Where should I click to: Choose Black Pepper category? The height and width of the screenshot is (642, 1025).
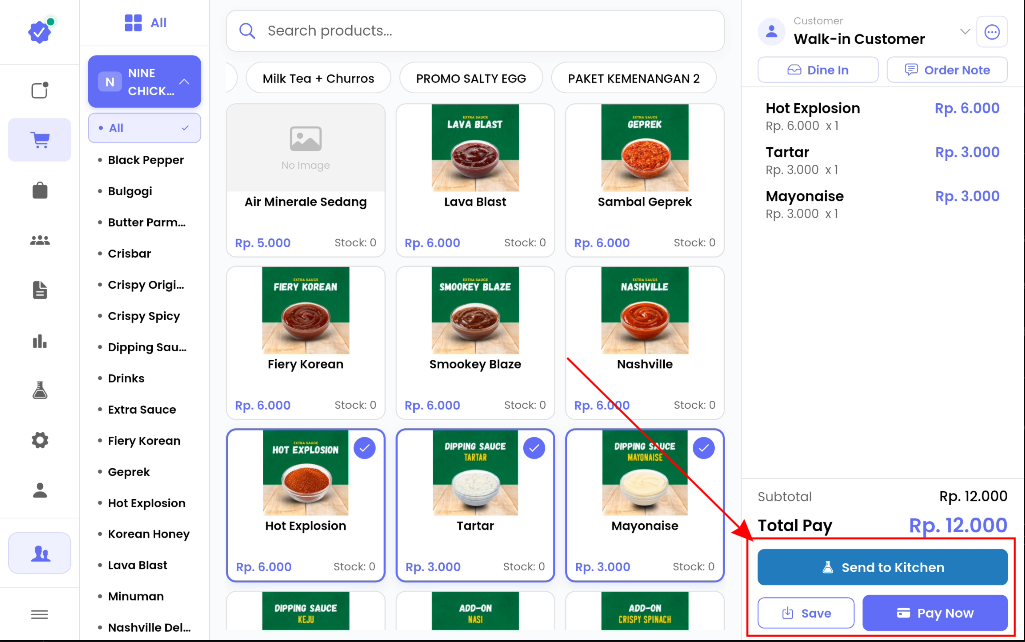(x=146, y=160)
